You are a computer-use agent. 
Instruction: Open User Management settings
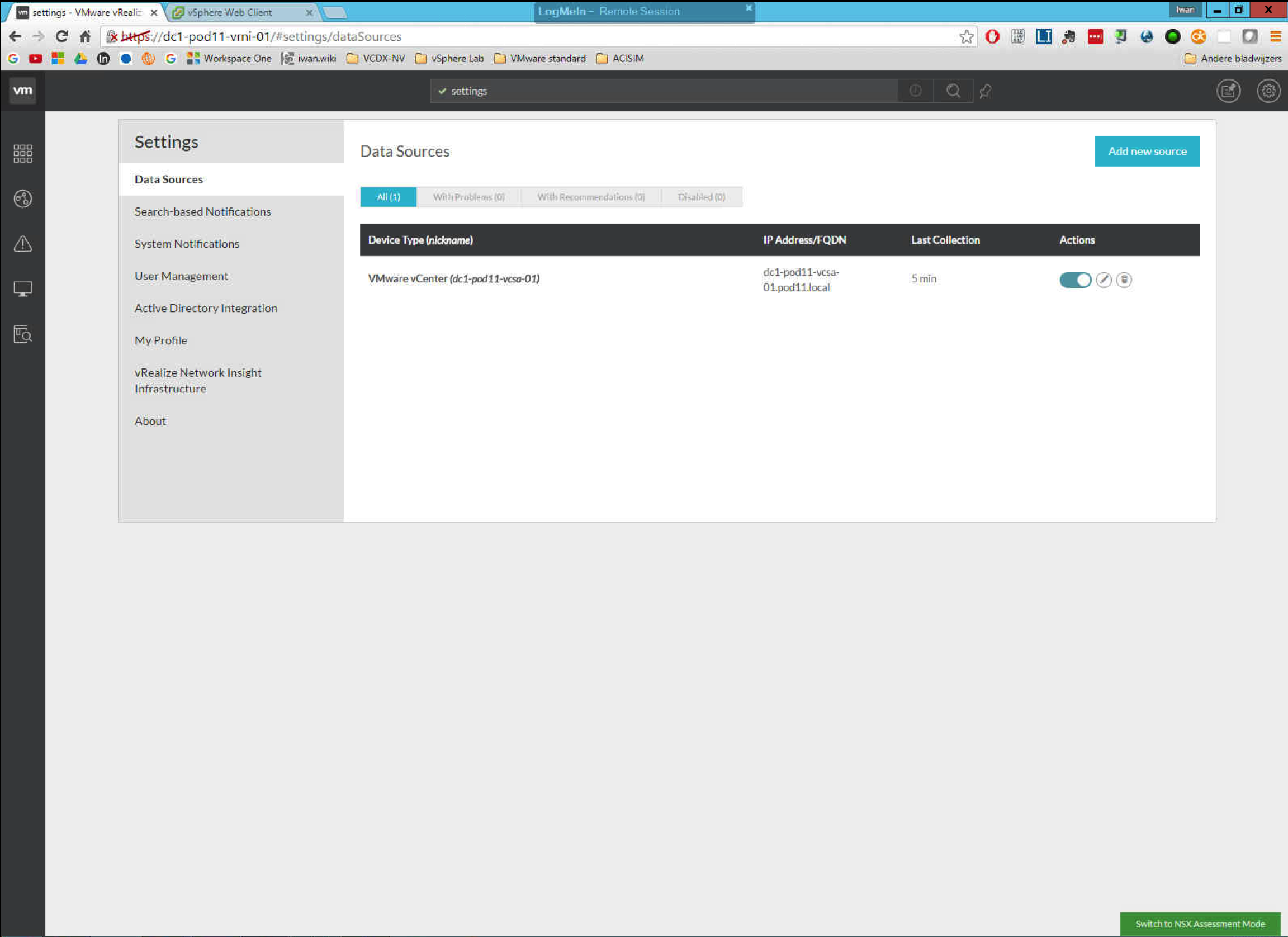tap(181, 276)
